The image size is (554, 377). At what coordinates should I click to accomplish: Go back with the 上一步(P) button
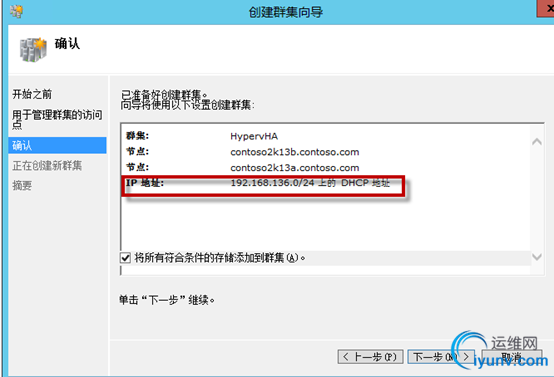click(x=370, y=357)
